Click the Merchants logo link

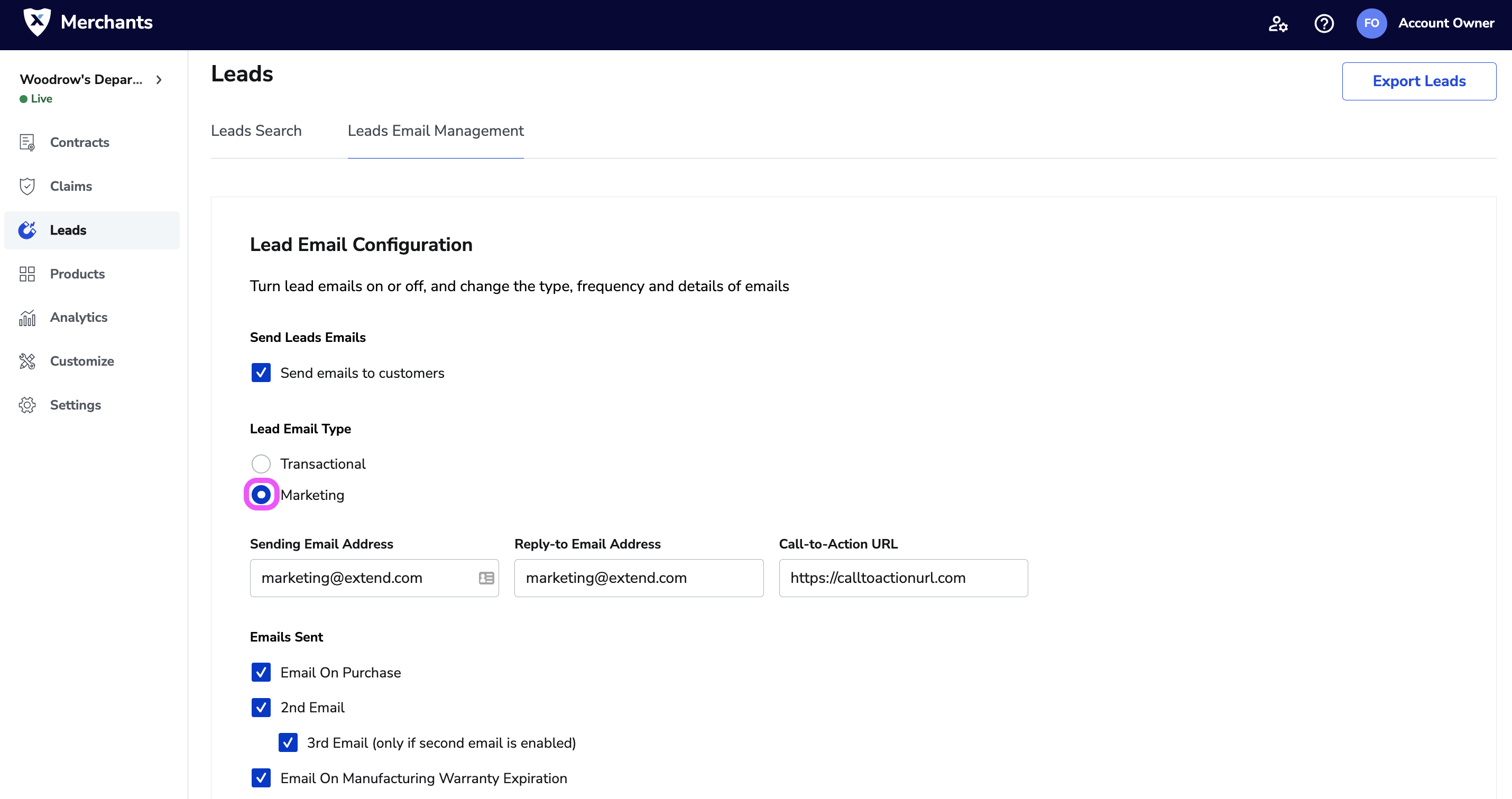coord(88,22)
